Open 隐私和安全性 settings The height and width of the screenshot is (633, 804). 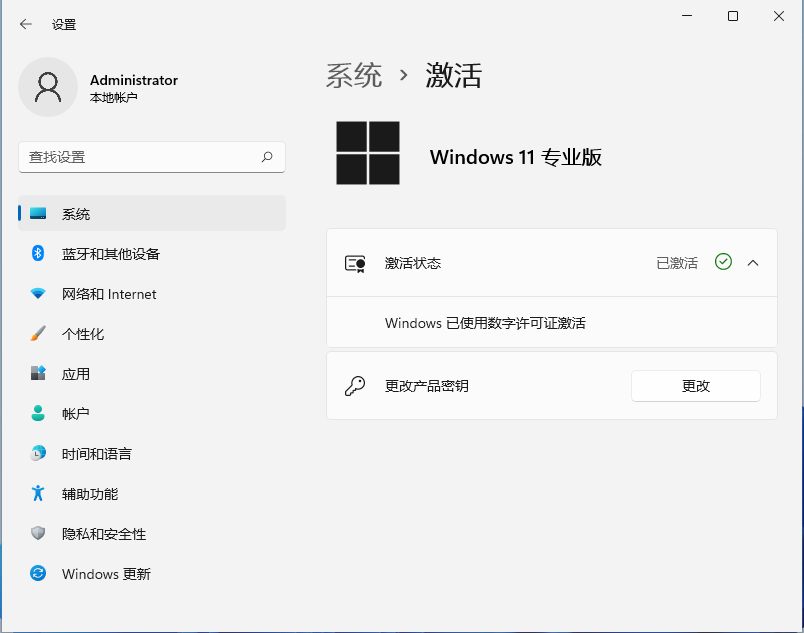(x=152, y=534)
